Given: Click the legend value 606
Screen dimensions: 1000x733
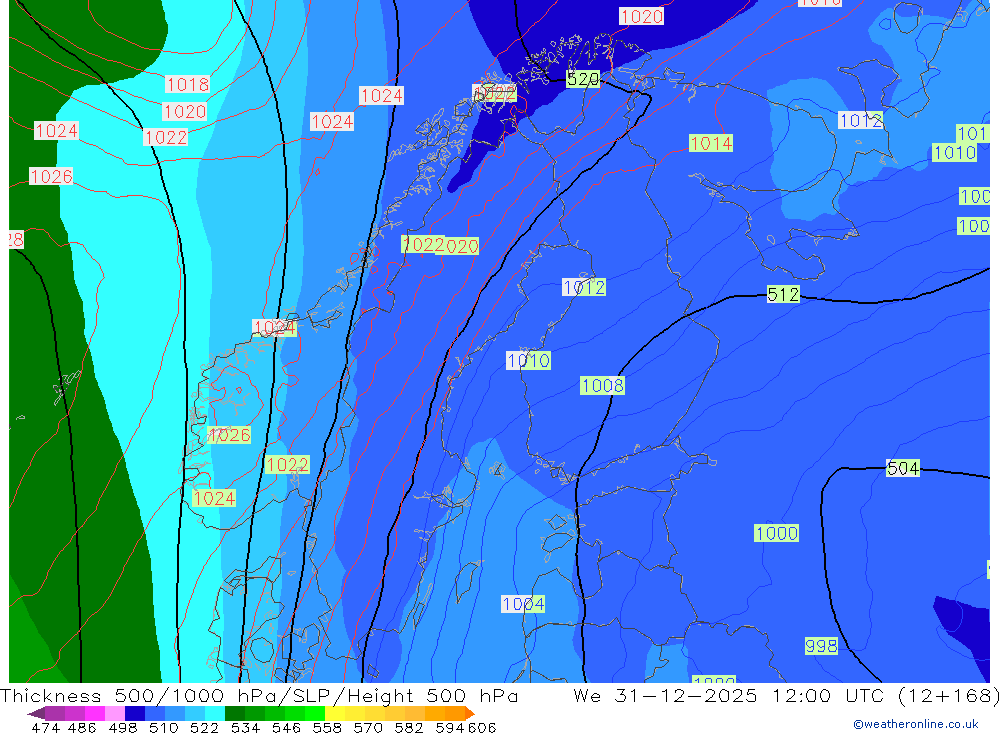Looking at the screenshot, I should pyautogui.click(x=482, y=727).
